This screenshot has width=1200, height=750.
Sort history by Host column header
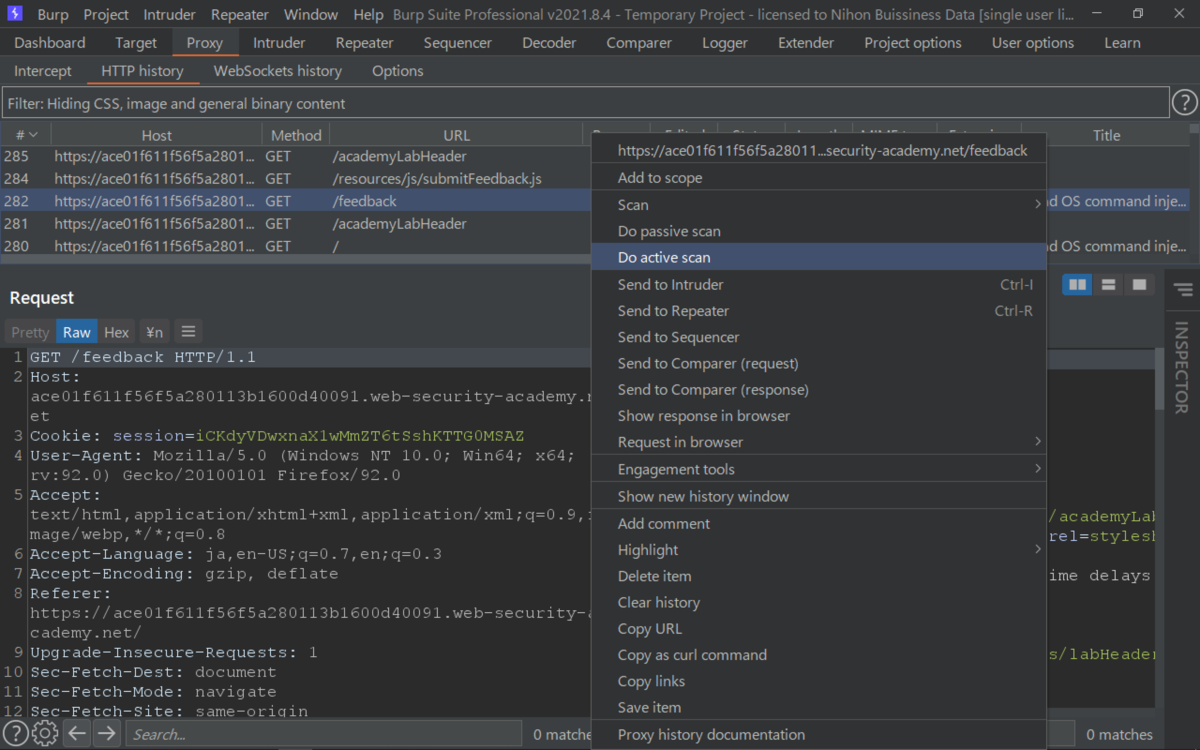156,135
